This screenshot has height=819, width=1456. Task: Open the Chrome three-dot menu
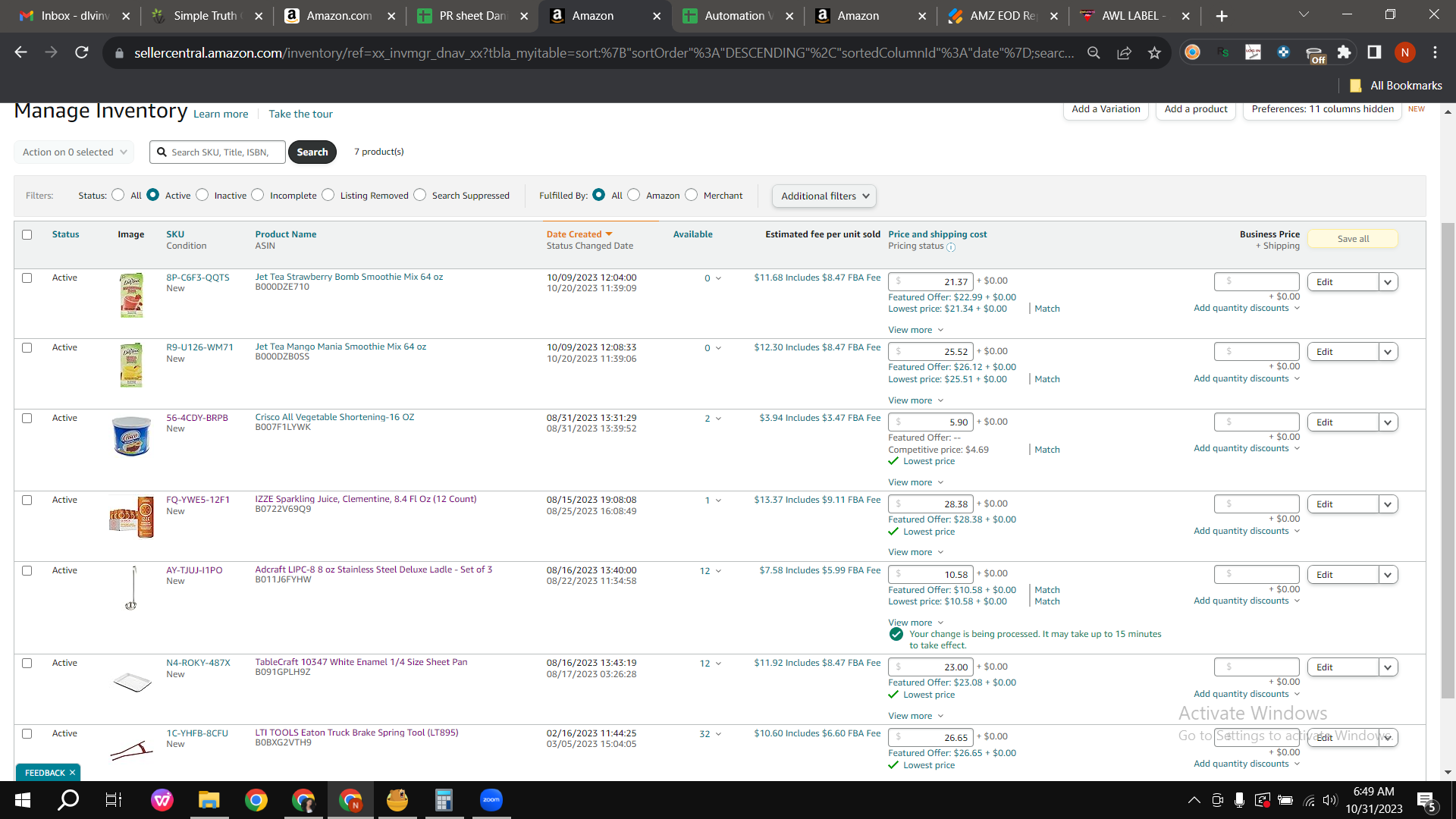tap(1435, 52)
